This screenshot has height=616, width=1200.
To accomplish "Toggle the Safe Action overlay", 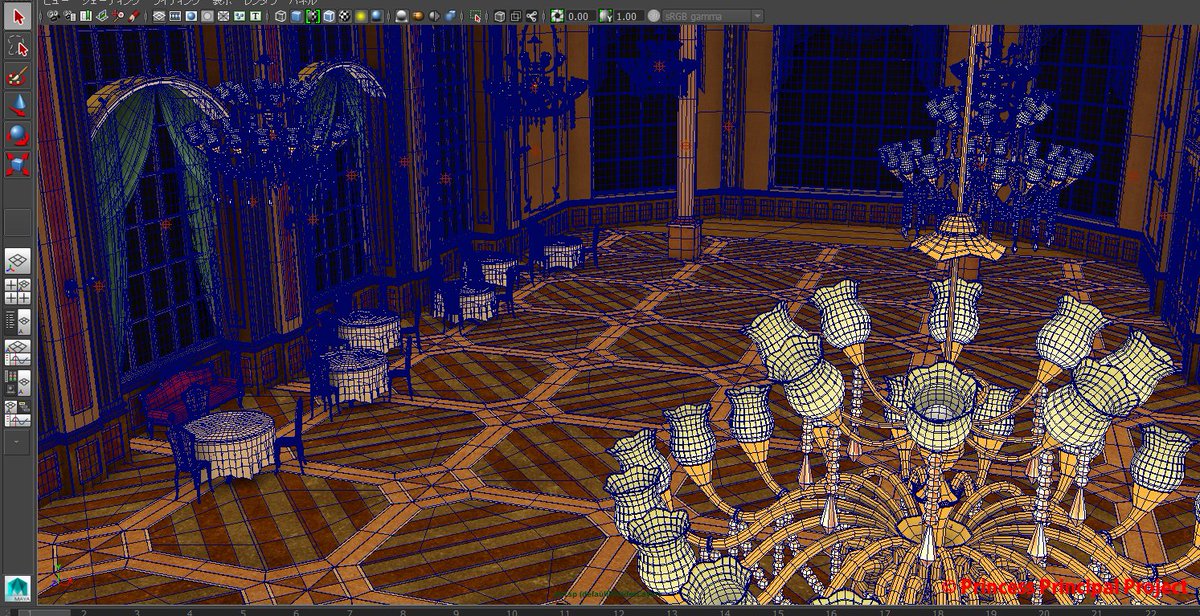I will click(239, 16).
